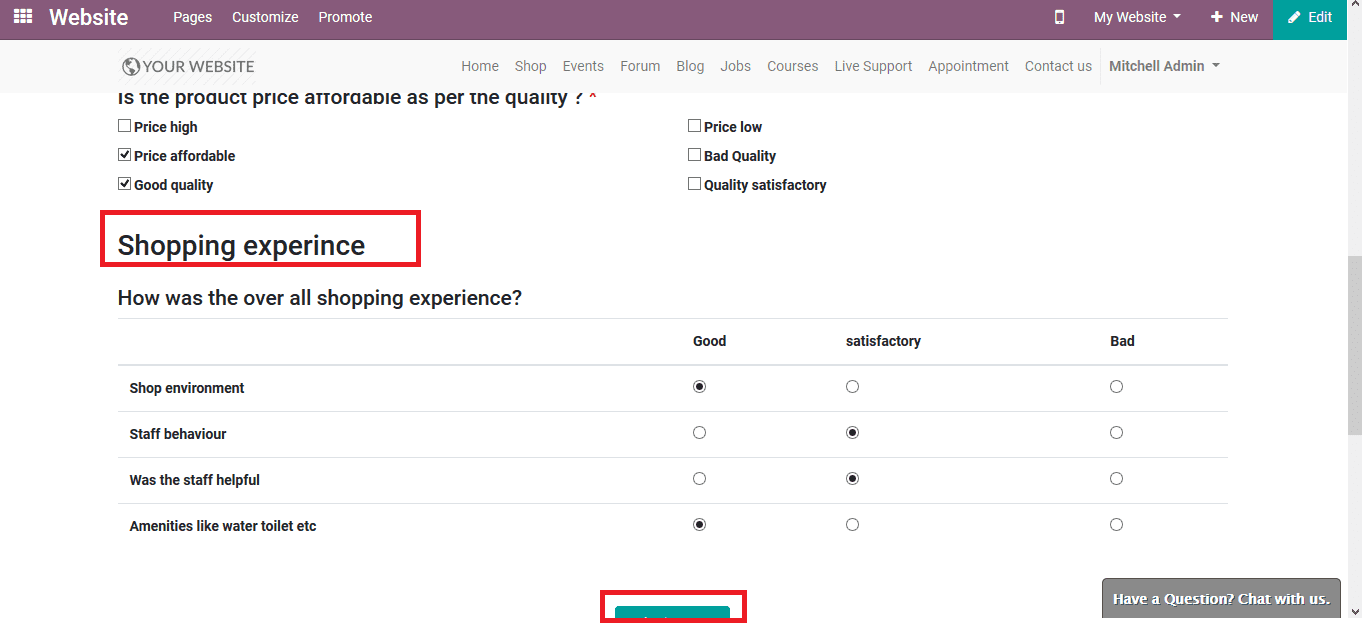The height and width of the screenshot is (623, 1365).
Task: Click the scrollbar down arrow
Action: click(x=1355, y=612)
